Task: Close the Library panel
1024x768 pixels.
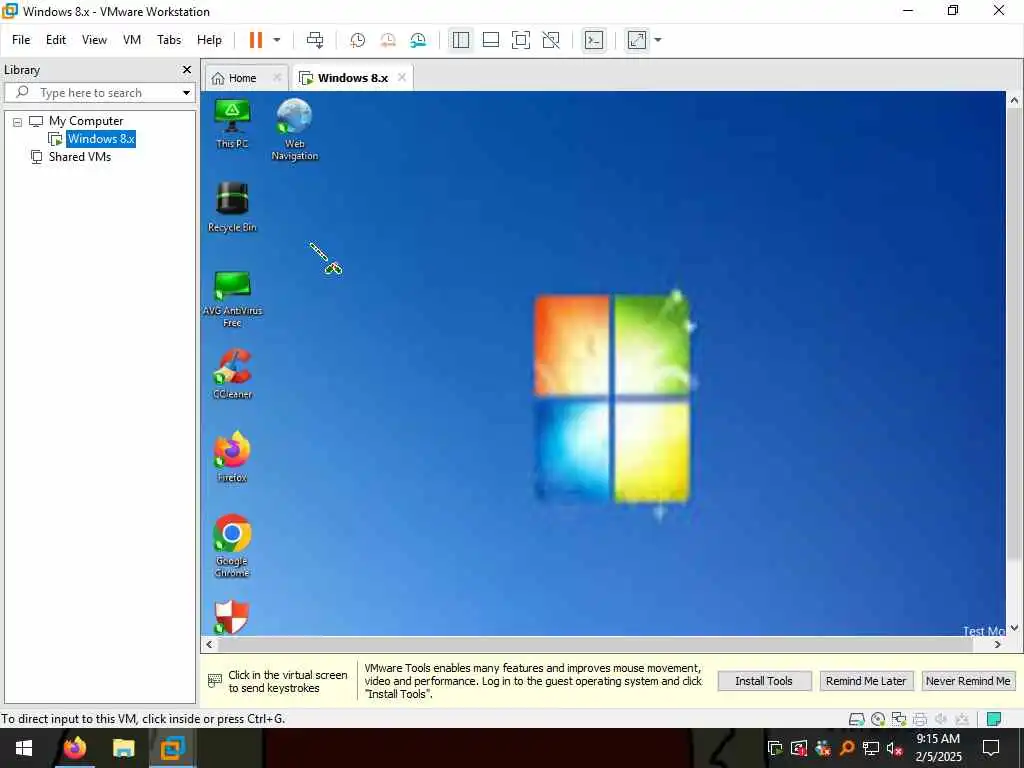Action: coord(187,69)
